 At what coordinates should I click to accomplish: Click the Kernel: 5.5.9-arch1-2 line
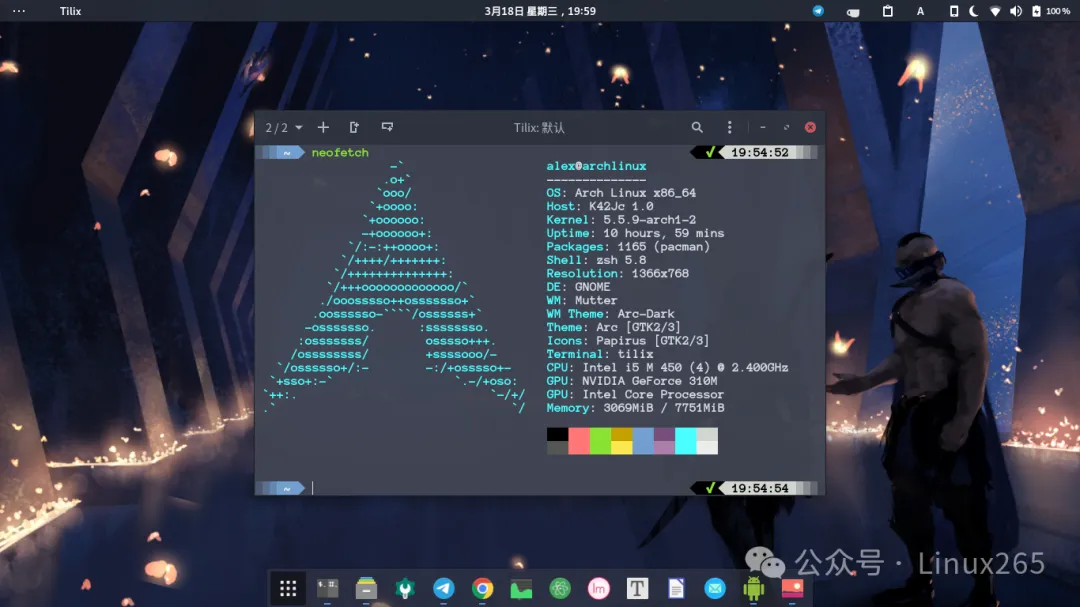click(621, 220)
